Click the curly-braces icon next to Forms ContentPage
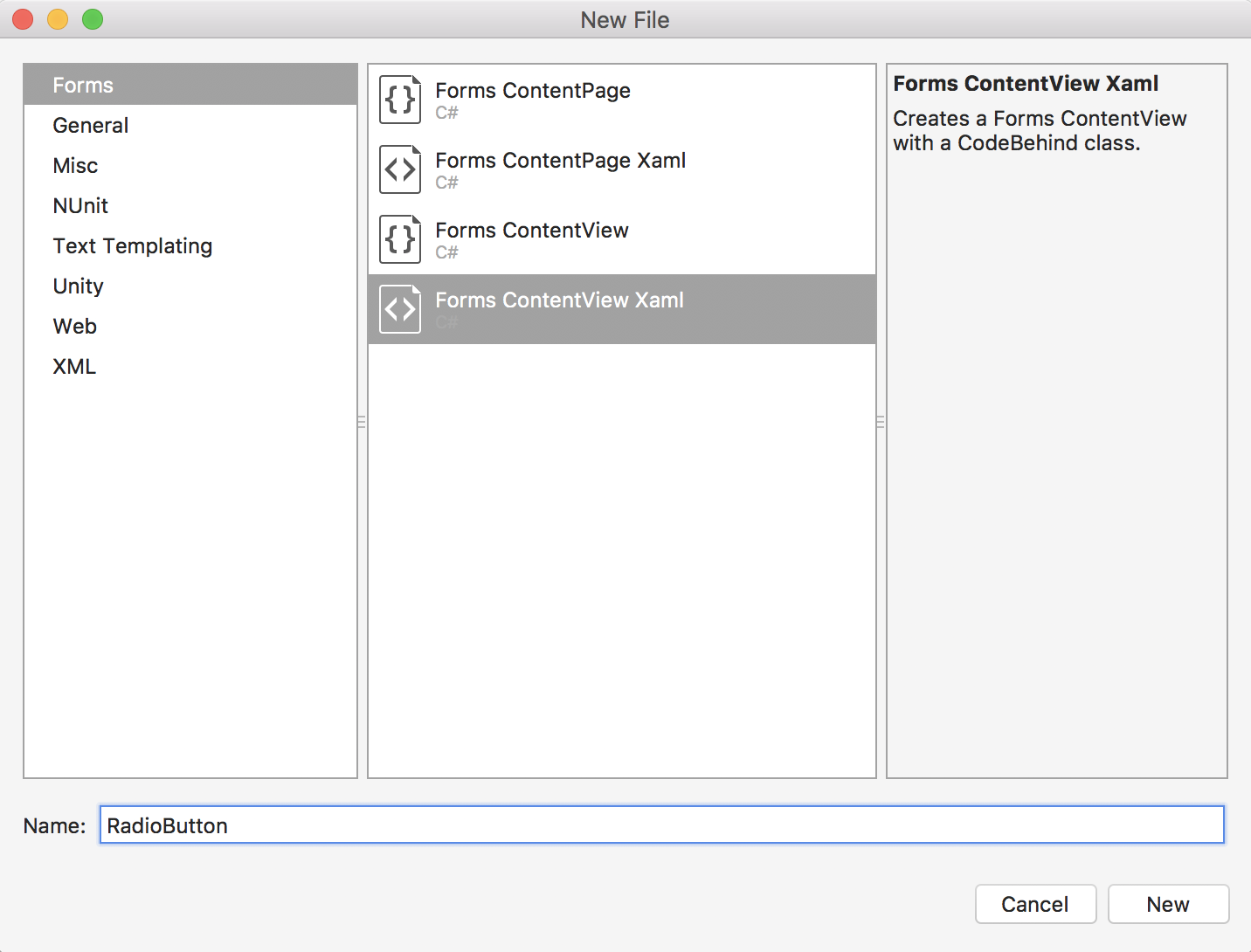 click(x=399, y=100)
